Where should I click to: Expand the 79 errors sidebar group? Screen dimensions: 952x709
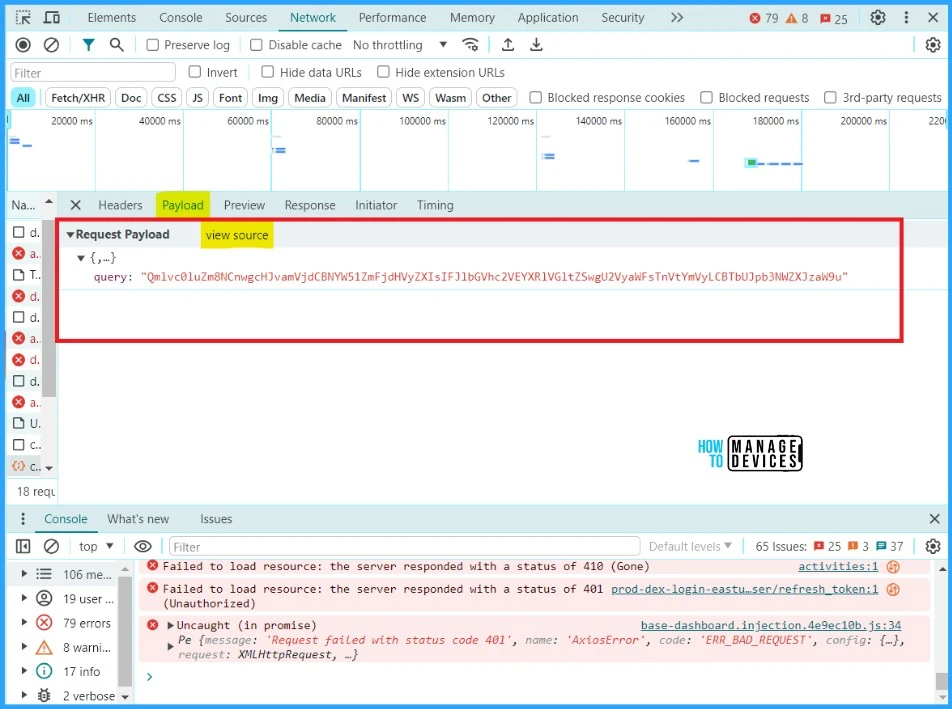tap(24, 622)
